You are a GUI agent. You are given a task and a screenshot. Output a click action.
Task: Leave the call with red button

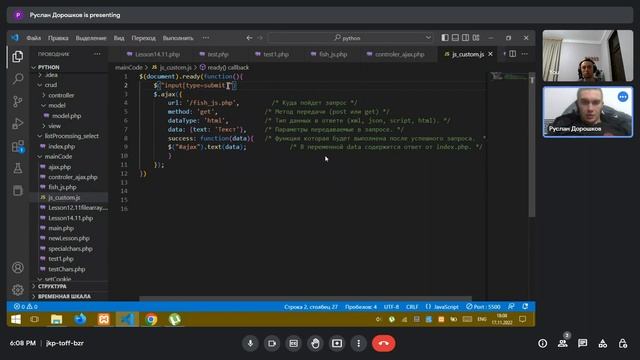383,343
